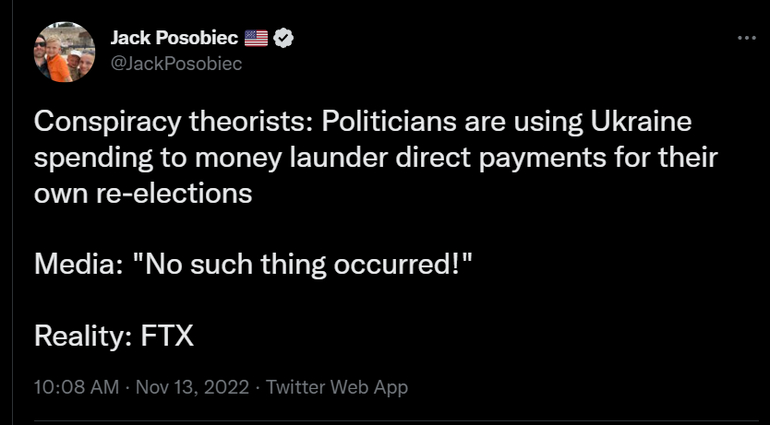This screenshot has width=770, height=425.
Task: Click the word "Ukraine" in tweet
Action: 638,124
